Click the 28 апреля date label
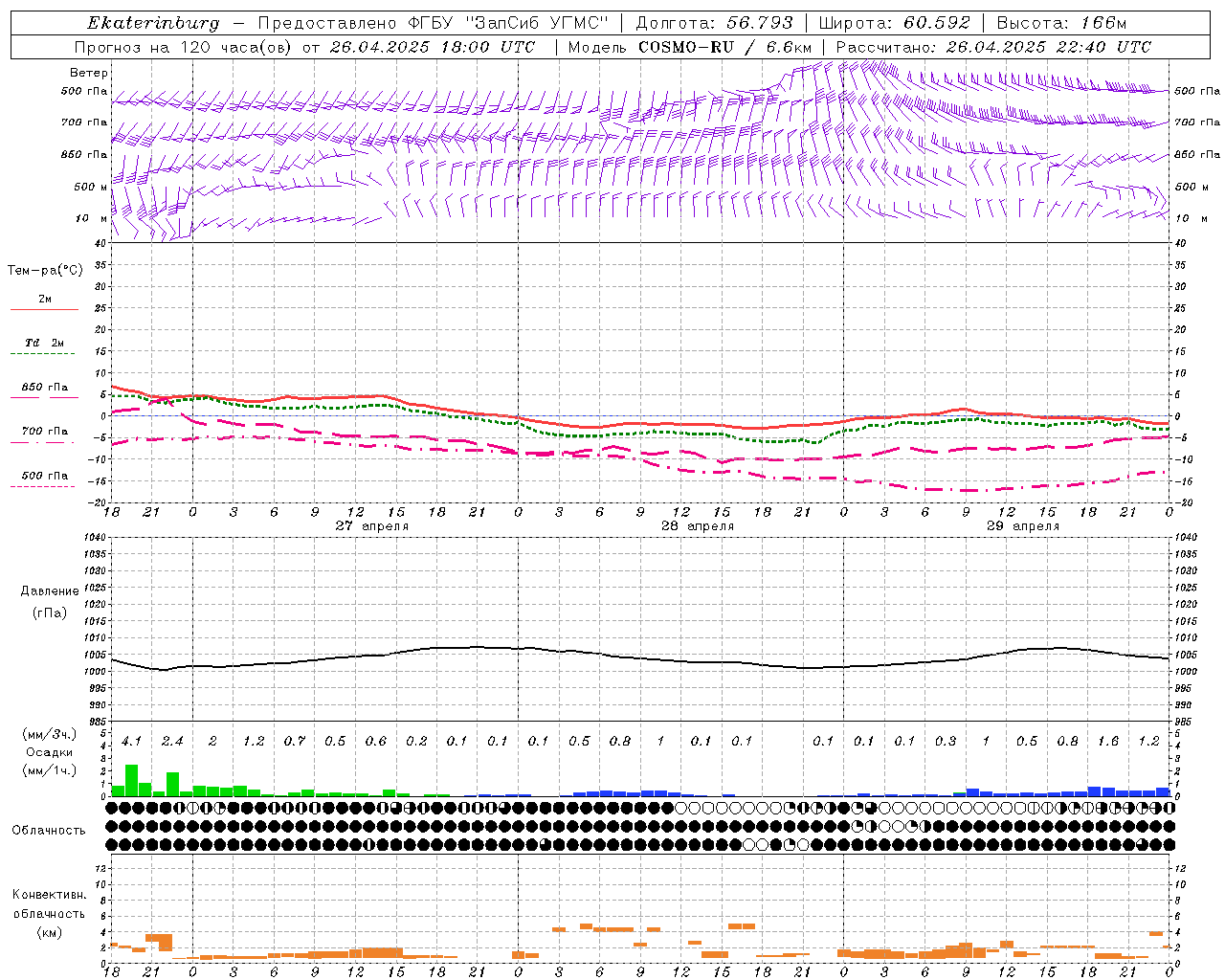 (698, 526)
